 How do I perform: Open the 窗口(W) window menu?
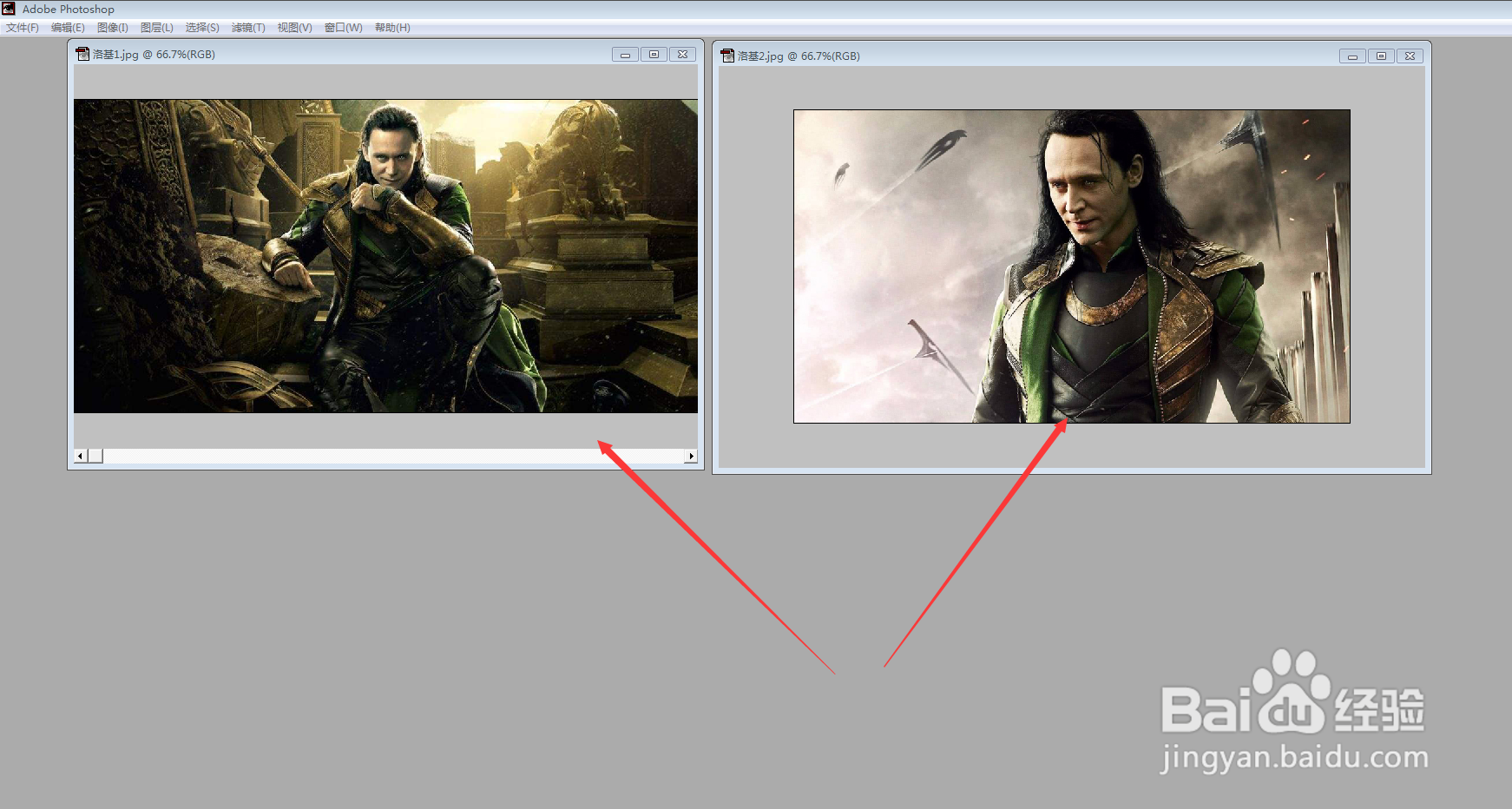tap(344, 28)
